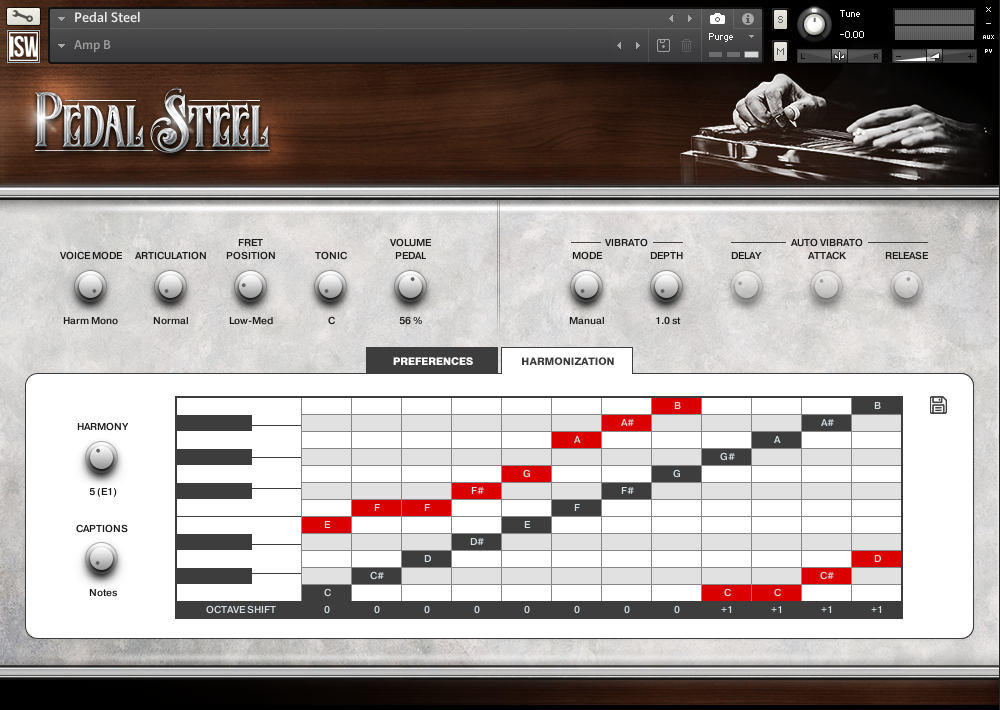Toggle the red B note cell
This screenshot has height=710, width=1000.
click(x=676, y=405)
